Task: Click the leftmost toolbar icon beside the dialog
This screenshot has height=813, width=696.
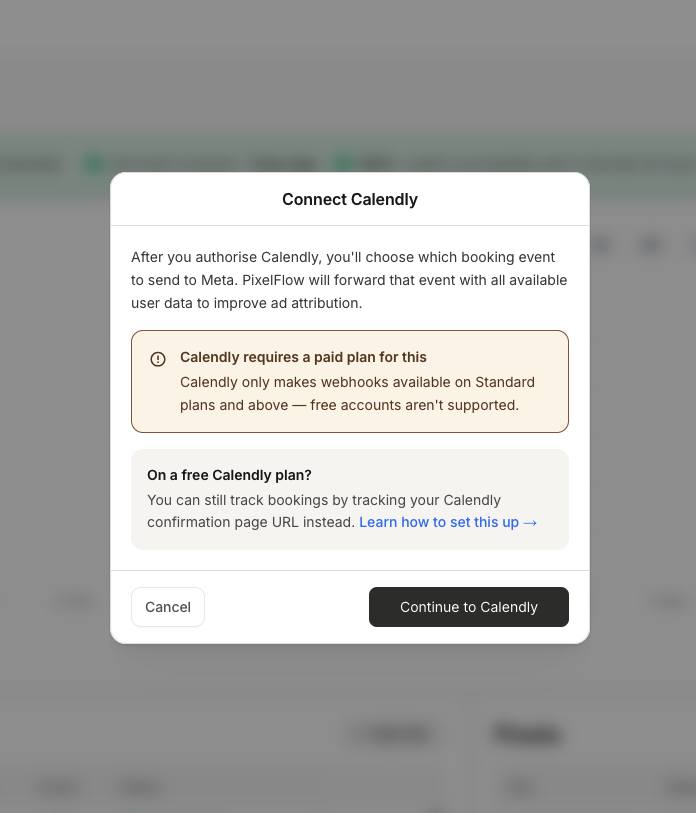Action: pos(602,245)
